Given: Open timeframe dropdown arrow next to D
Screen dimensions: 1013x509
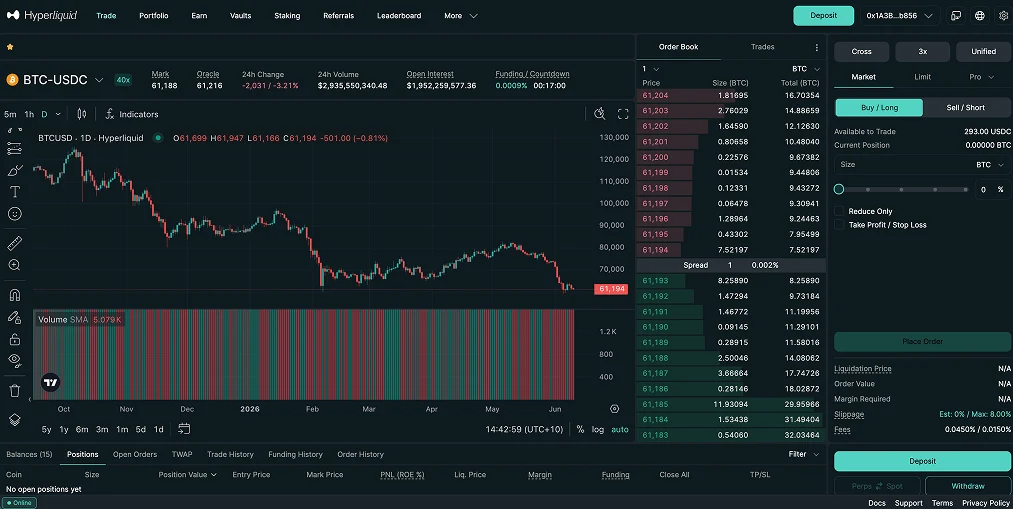Looking at the screenshot, I should (x=58, y=114).
